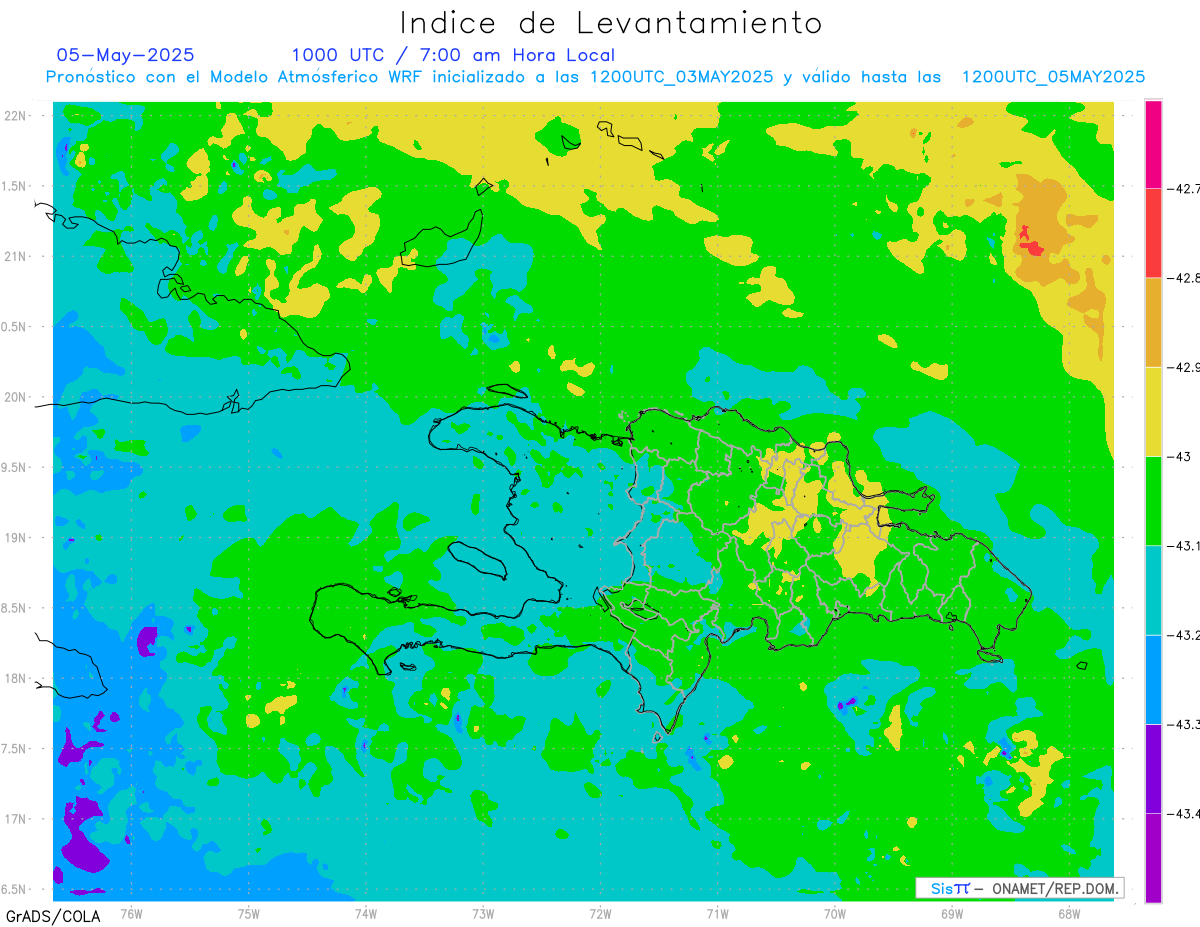Click the "68W" longitude label
The height and width of the screenshot is (927, 1200).
click(x=1069, y=914)
